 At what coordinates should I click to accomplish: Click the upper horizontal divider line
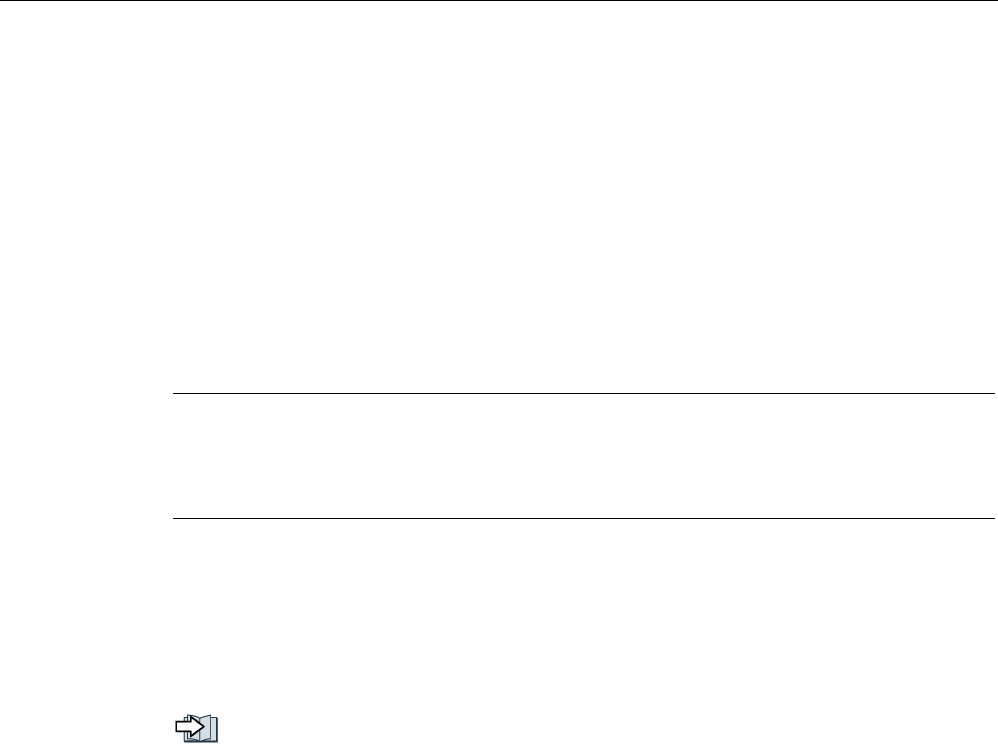click(x=584, y=393)
